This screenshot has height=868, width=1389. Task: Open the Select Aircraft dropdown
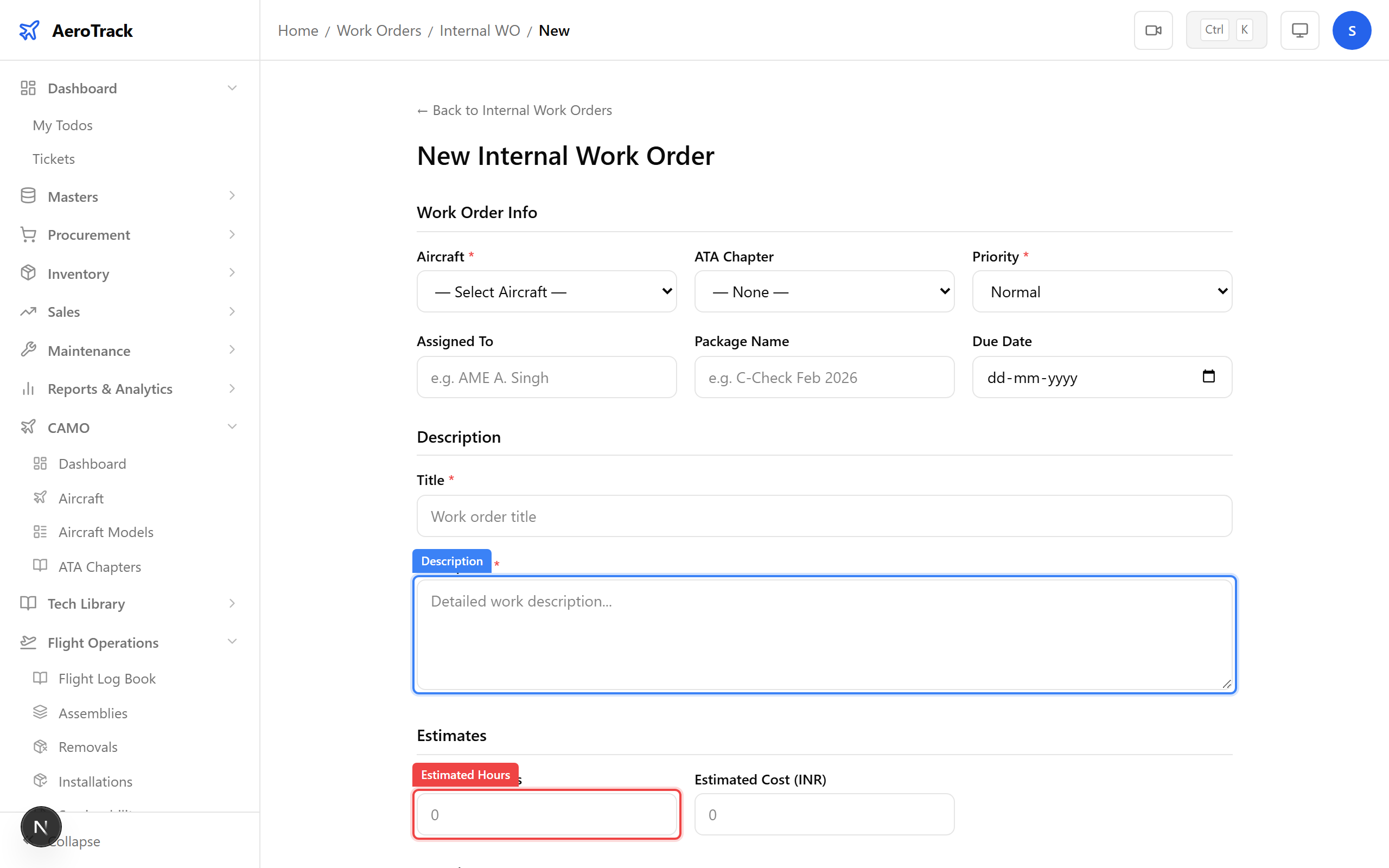coord(546,292)
